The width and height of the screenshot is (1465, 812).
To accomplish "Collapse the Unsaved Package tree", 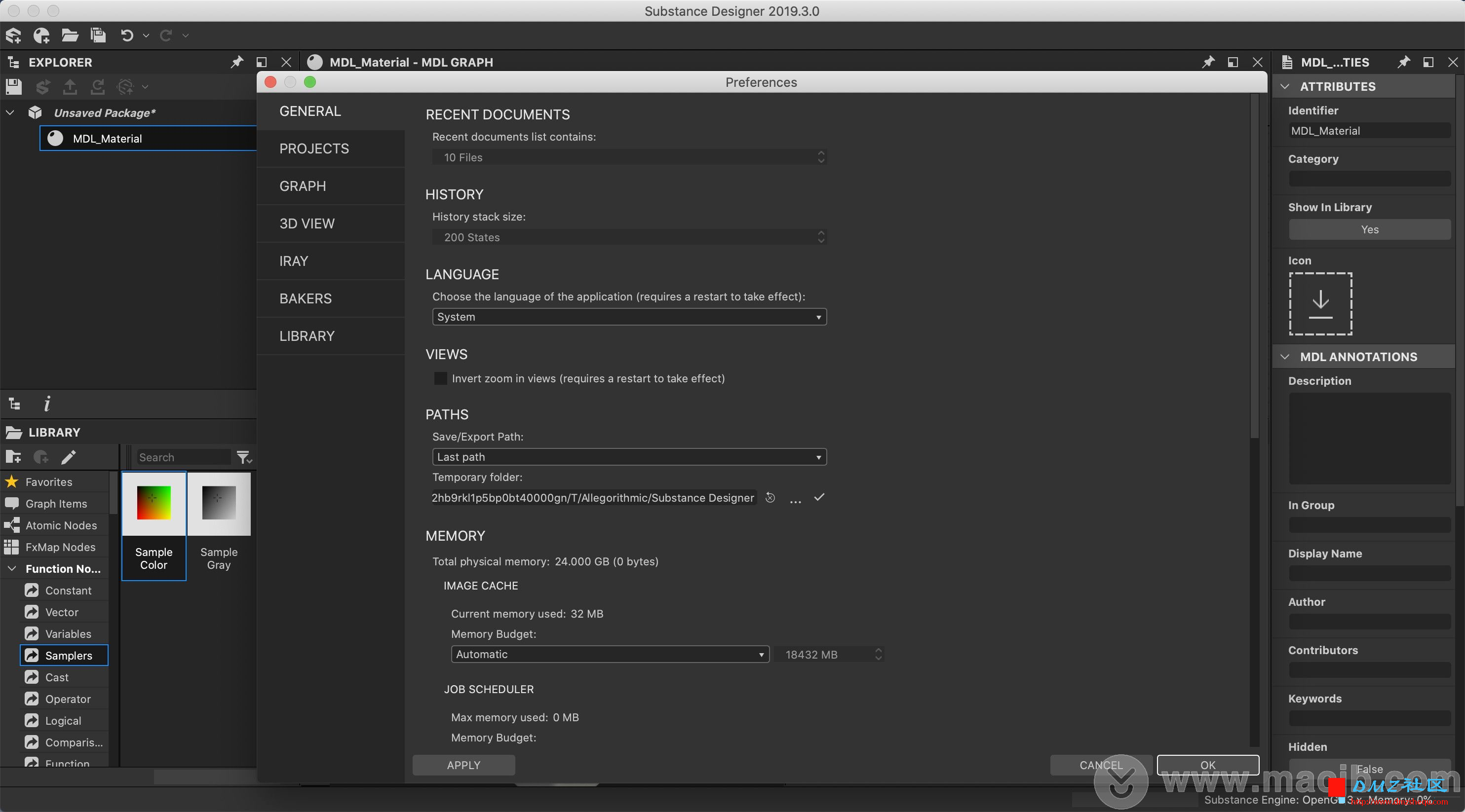I will [x=10, y=112].
